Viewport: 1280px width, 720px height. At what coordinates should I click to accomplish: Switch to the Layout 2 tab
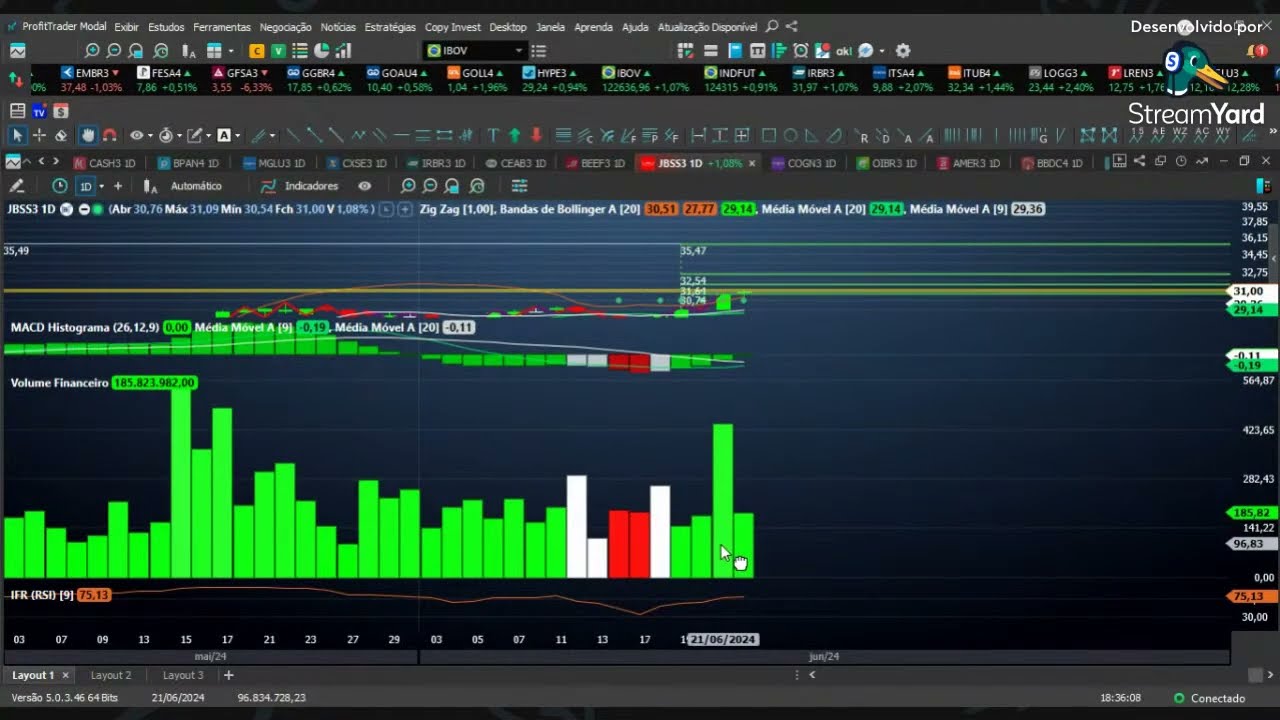[111, 675]
